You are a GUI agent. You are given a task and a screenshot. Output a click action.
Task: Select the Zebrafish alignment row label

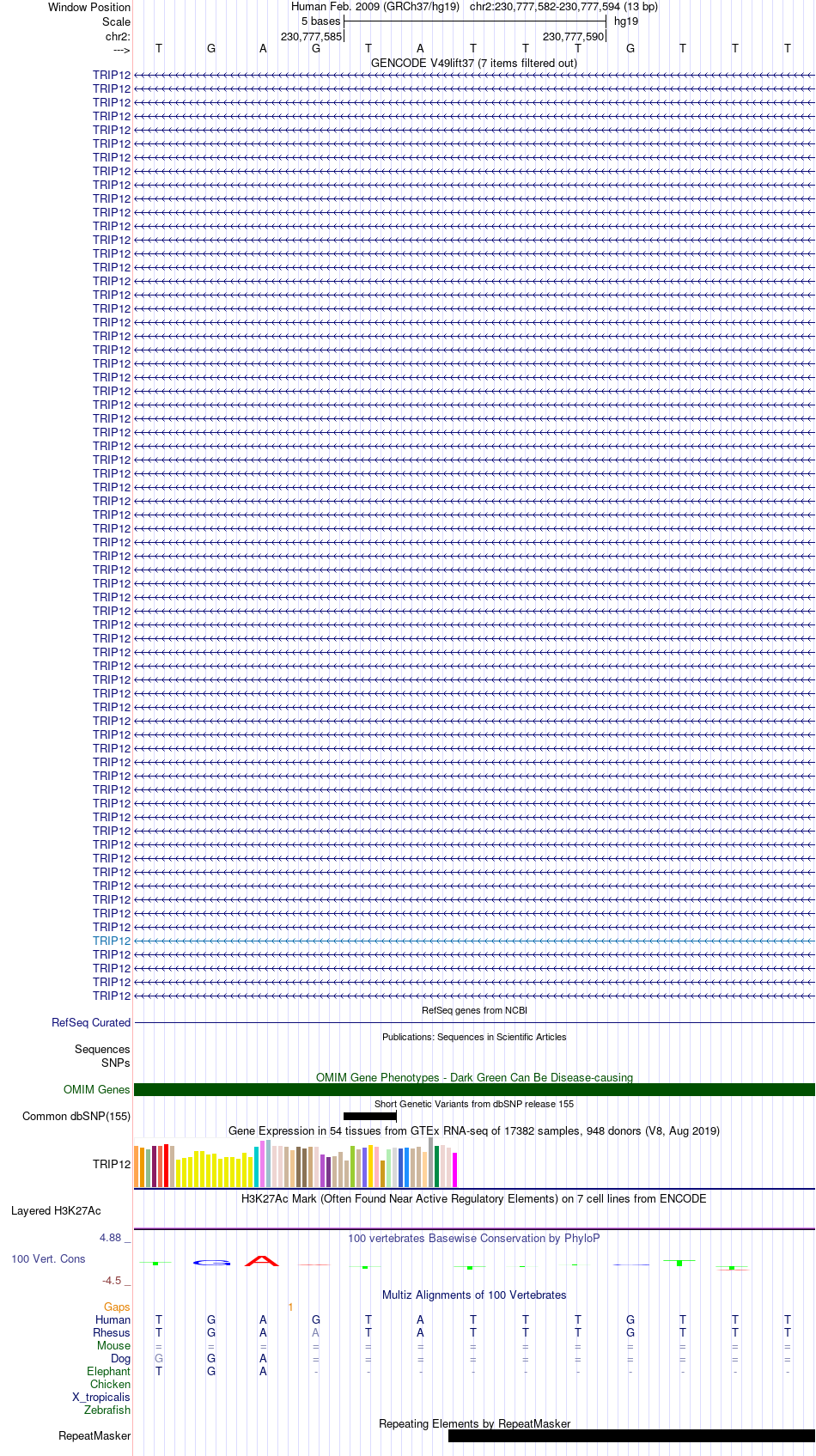107,1410
